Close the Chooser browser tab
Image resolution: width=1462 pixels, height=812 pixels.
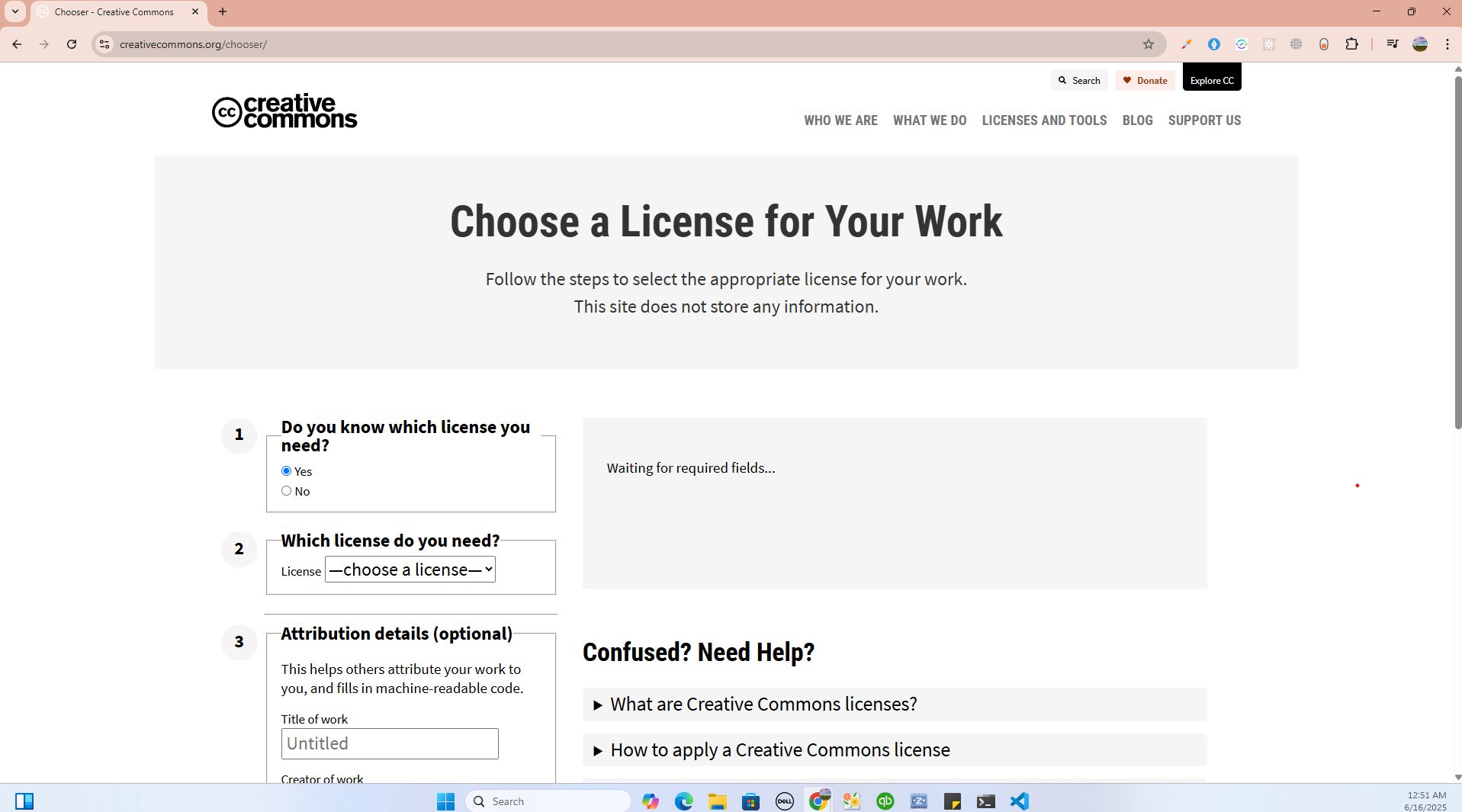[195, 11]
